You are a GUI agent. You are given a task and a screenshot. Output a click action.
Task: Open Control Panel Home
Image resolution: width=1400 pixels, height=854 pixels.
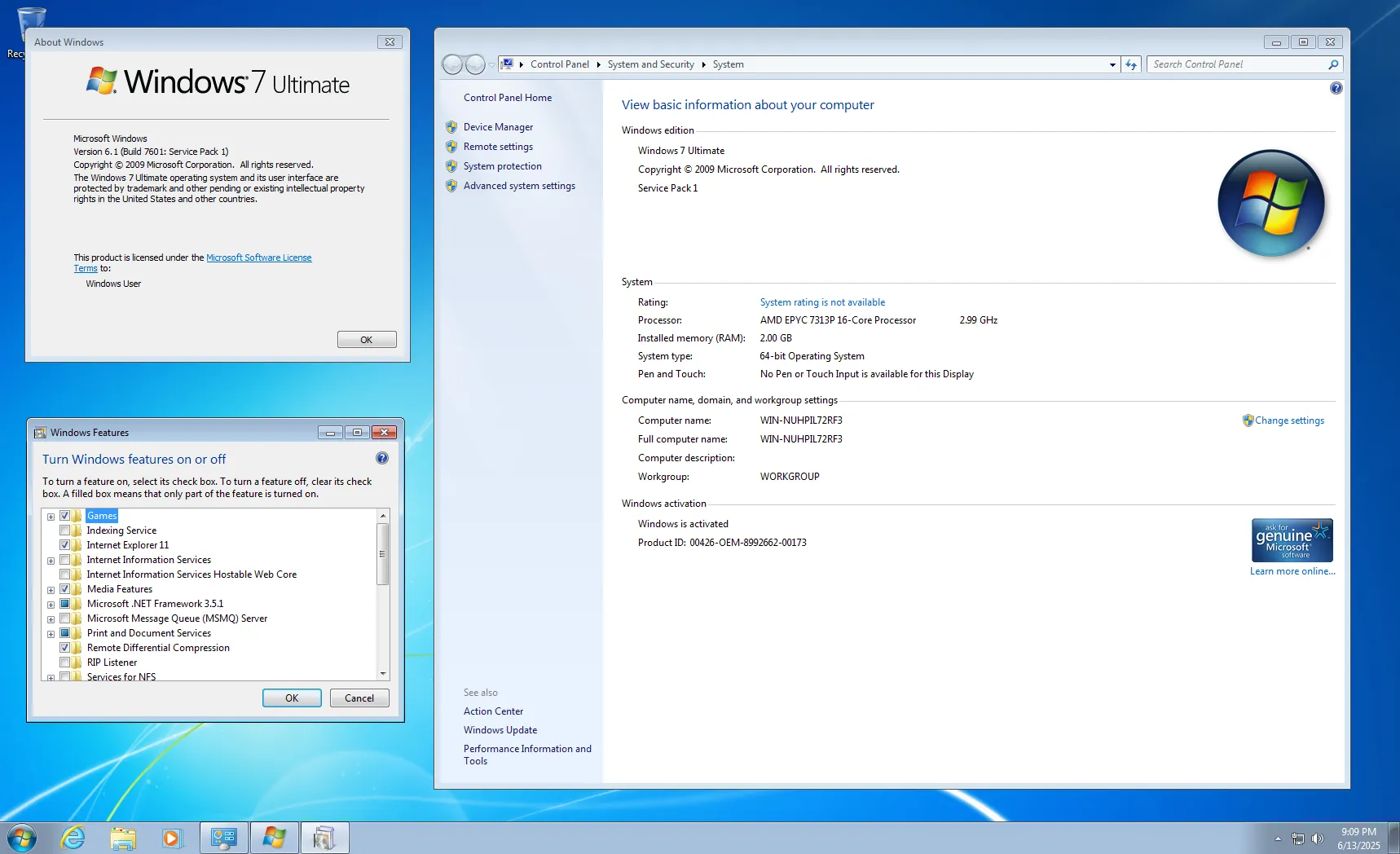tap(508, 98)
